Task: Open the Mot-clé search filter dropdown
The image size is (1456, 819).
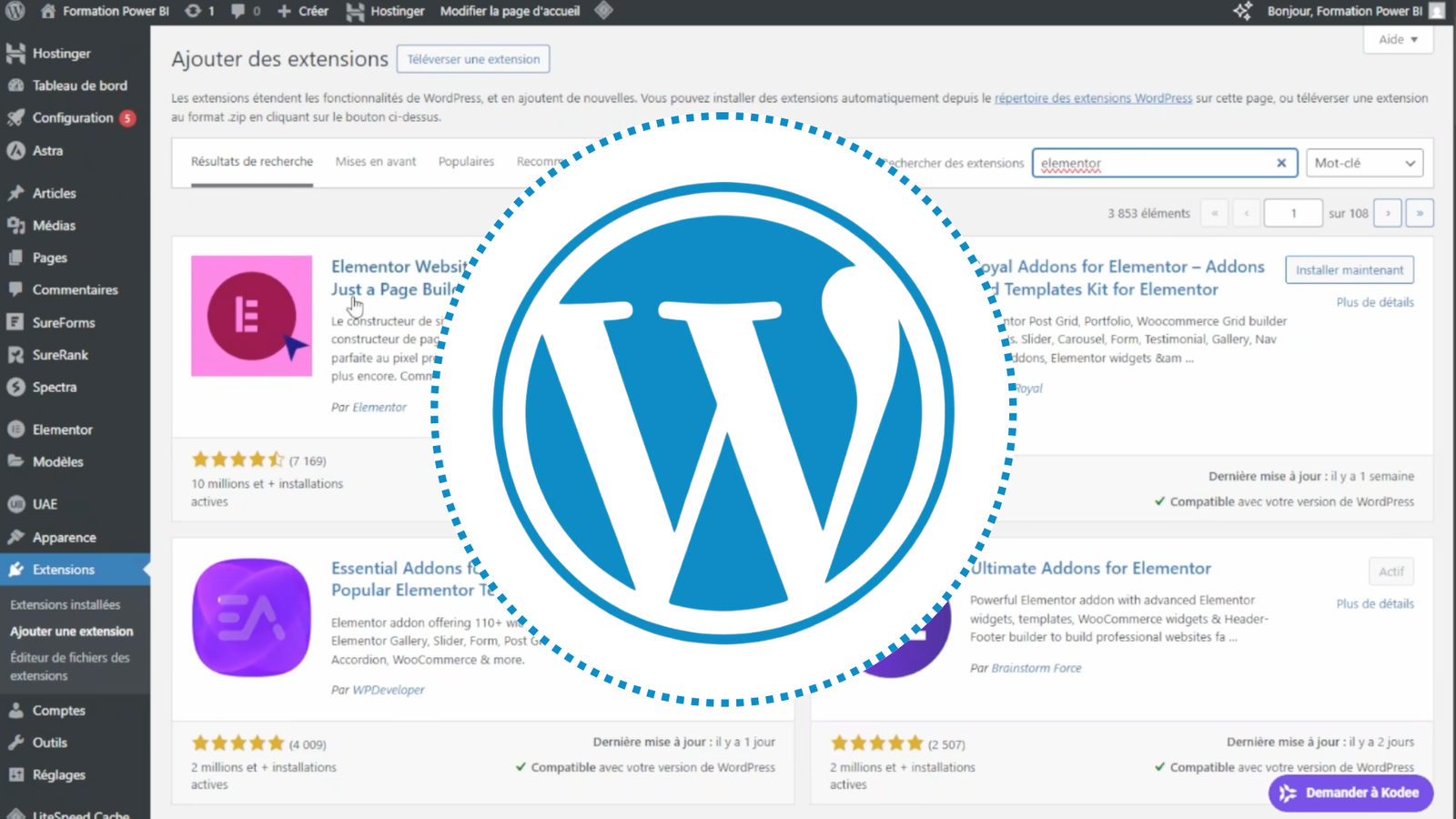Action: click(x=1364, y=163)
